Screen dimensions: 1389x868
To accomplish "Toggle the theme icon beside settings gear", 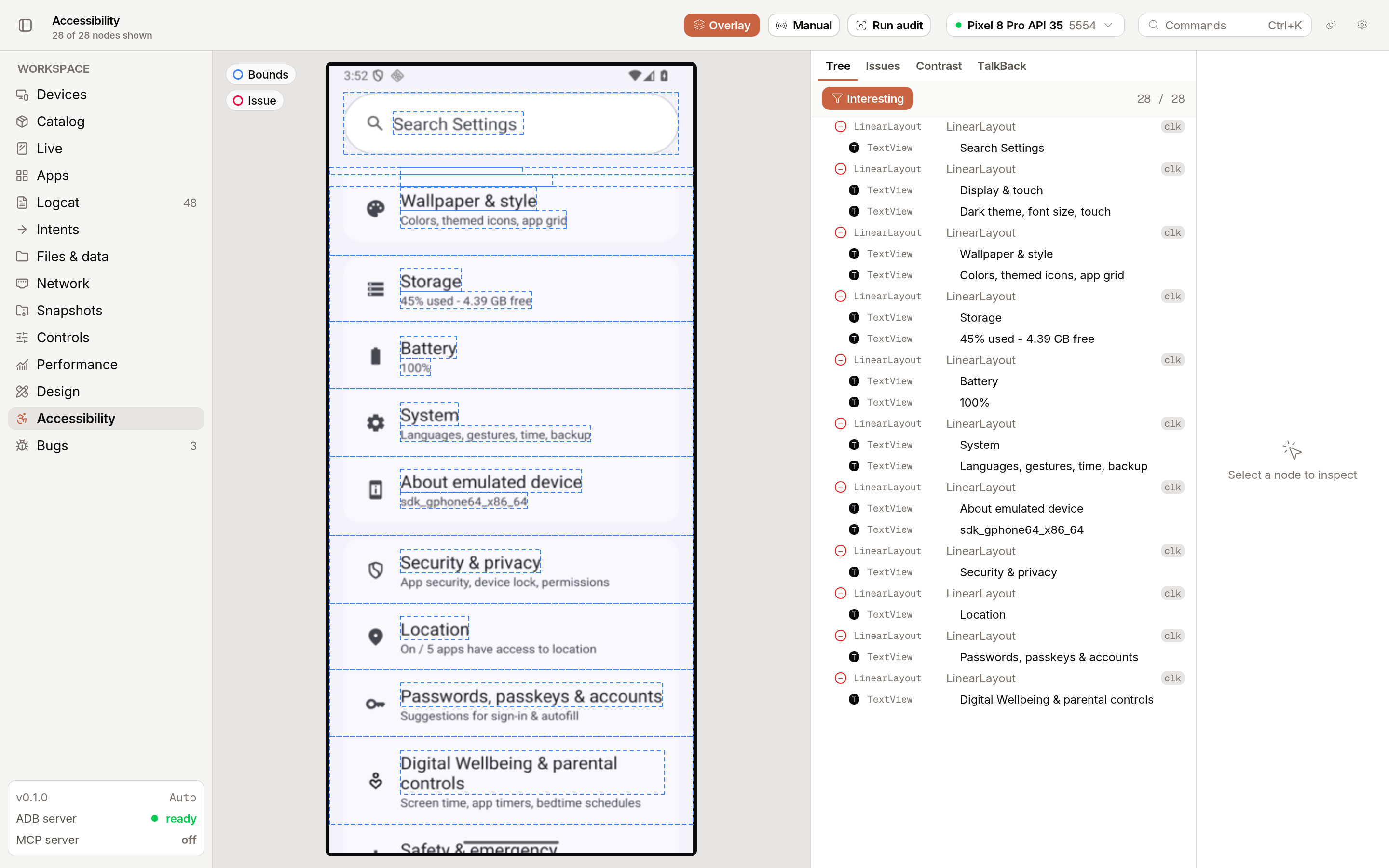I will [x=1331, y=25].
